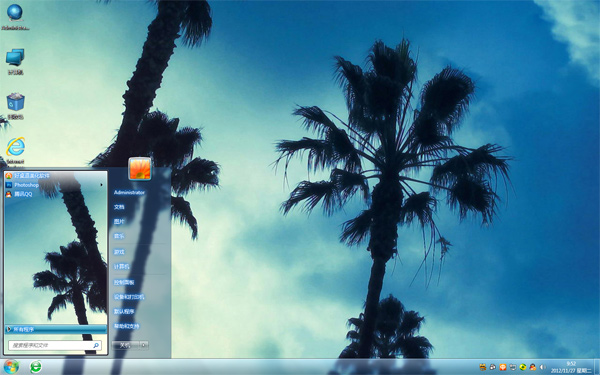The image size is (600, 375).
Task: Click the silver tray icon beside yellow cartoon
Action: coord(493,367)
